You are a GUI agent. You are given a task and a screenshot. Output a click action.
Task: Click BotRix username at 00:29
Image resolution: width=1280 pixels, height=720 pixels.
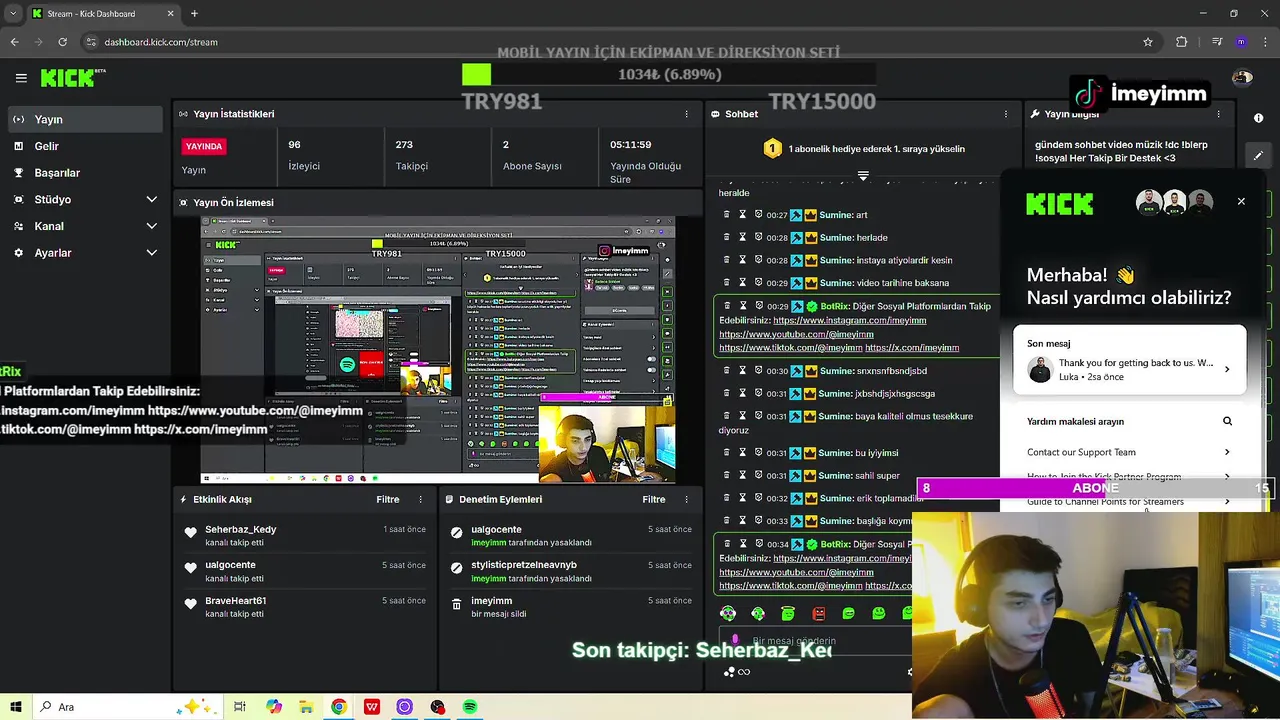pyautogui.click(x=835, y=306)
